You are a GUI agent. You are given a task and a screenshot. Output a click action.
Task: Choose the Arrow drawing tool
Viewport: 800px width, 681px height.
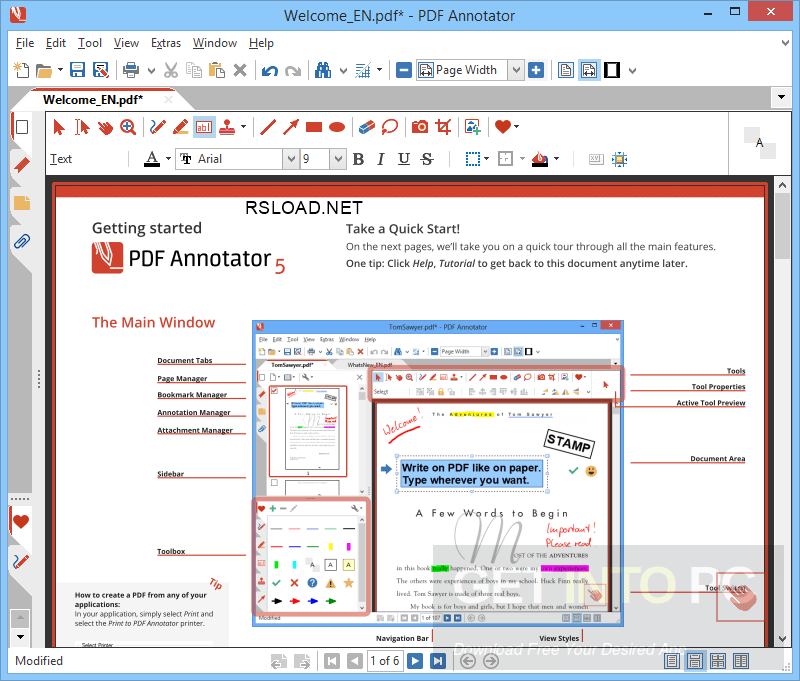[x=291, y=127]
